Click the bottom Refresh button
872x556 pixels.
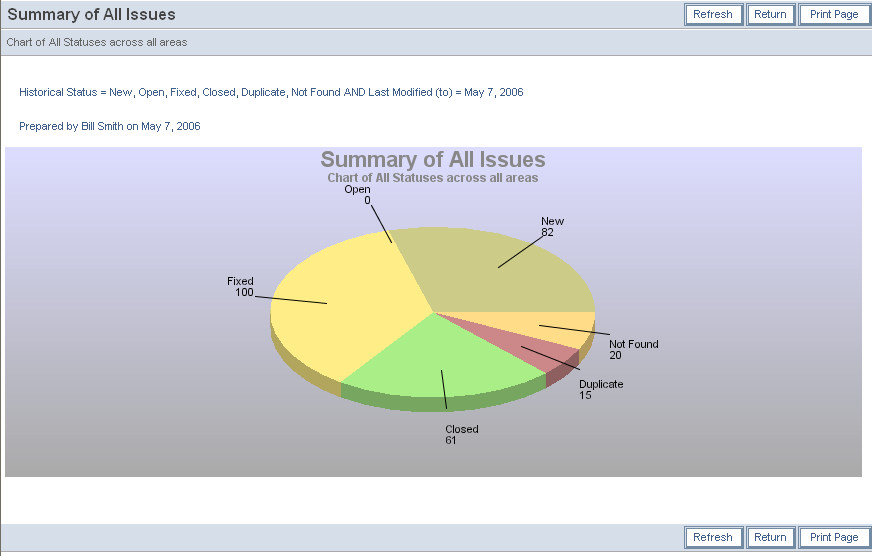(x=713, y=537)
